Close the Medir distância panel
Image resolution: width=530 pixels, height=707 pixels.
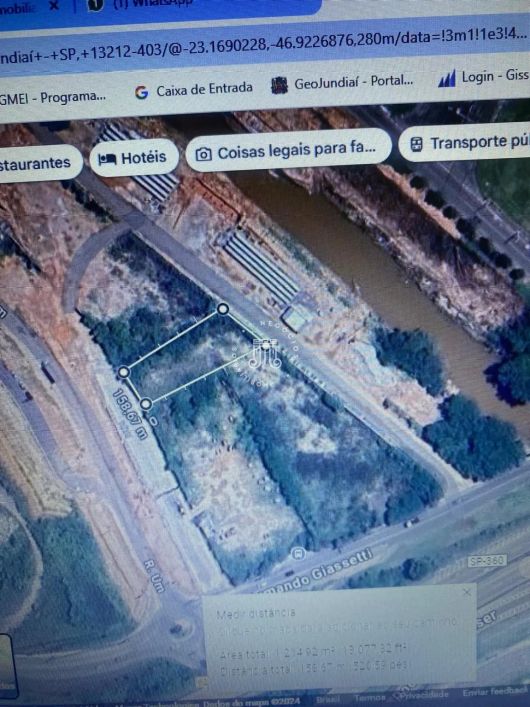467,592
